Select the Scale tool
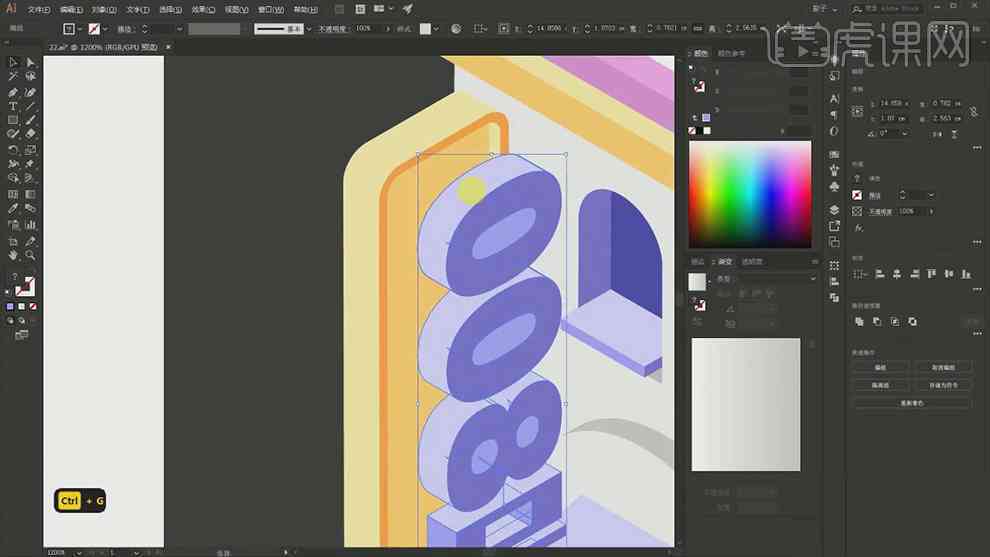 (x=30, y=150)
